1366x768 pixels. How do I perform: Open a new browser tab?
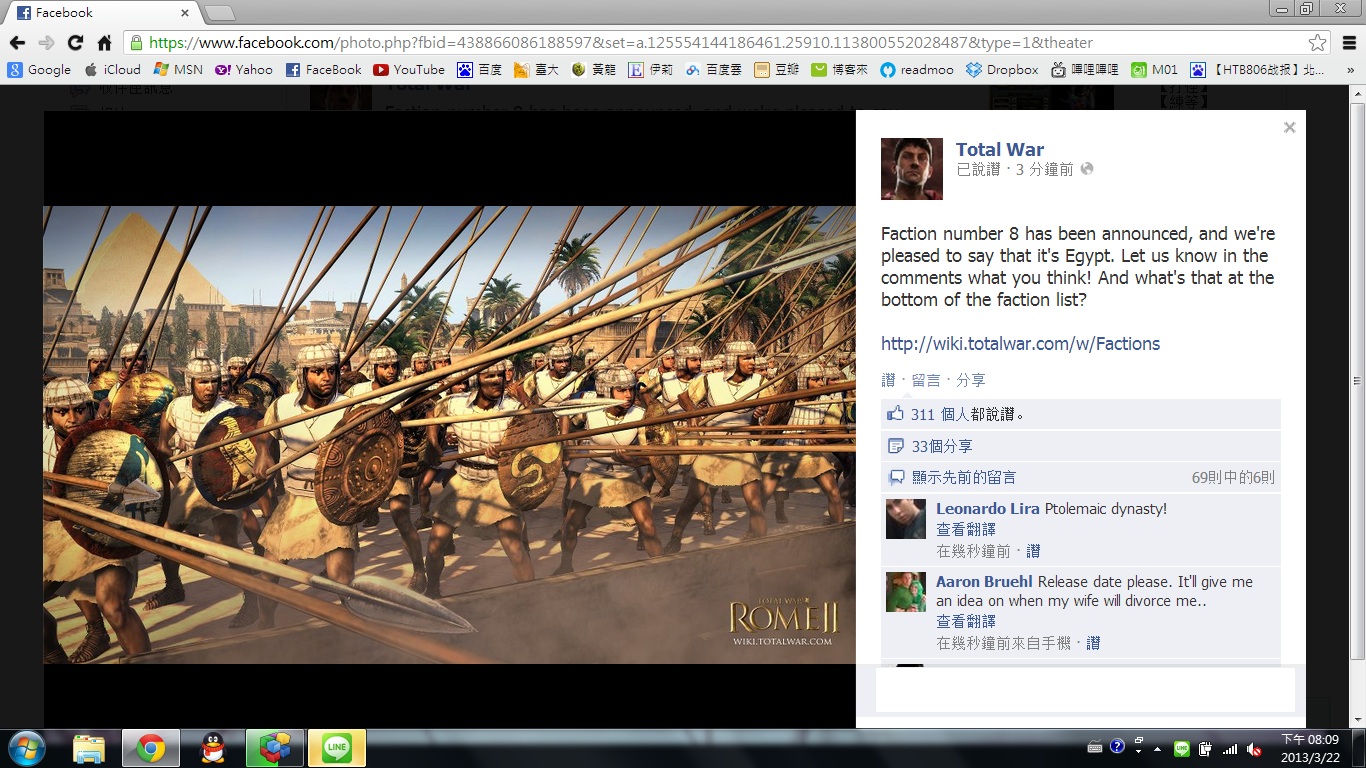219,13
